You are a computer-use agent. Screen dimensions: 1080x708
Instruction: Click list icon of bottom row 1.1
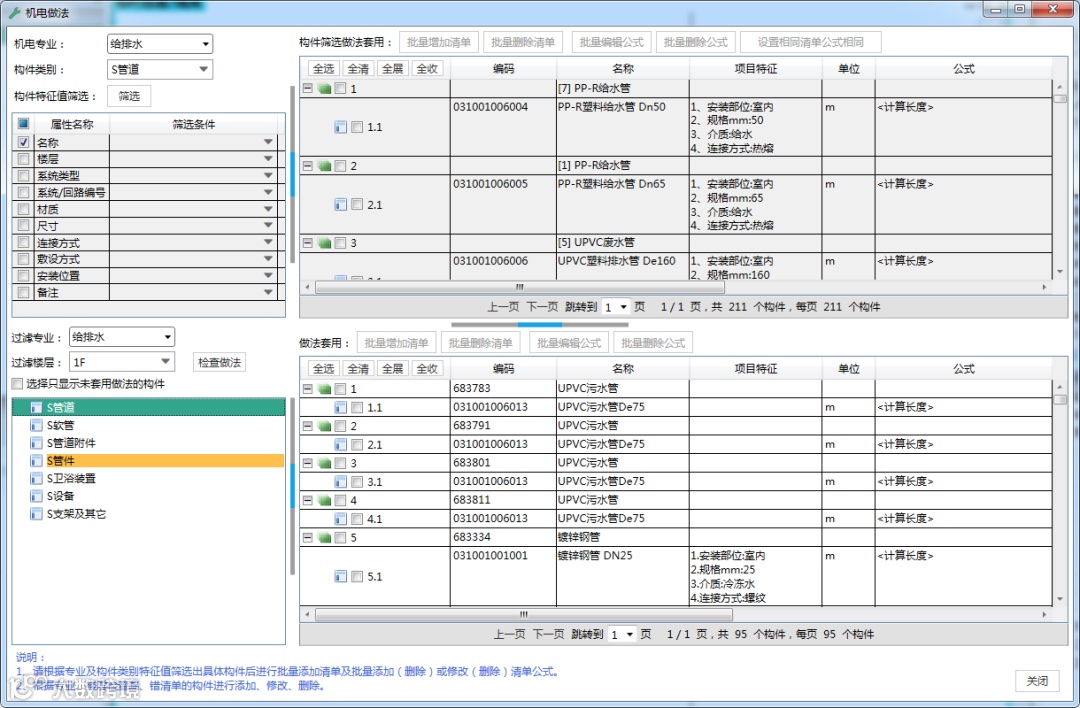[340, 408]
